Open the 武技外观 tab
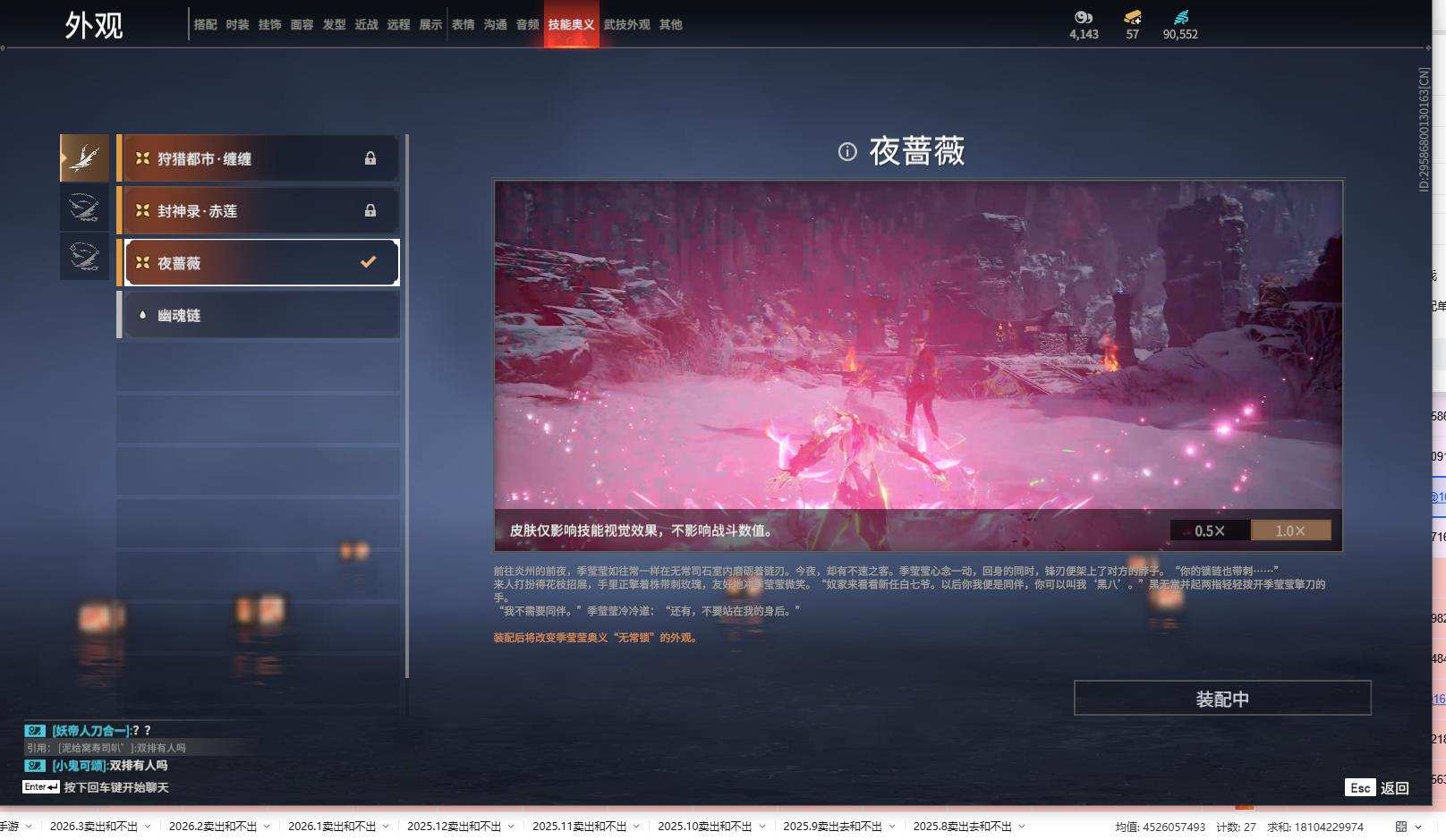Image resolution: width=1446 pixels, height=840 pixels. (x=627, y=25)
